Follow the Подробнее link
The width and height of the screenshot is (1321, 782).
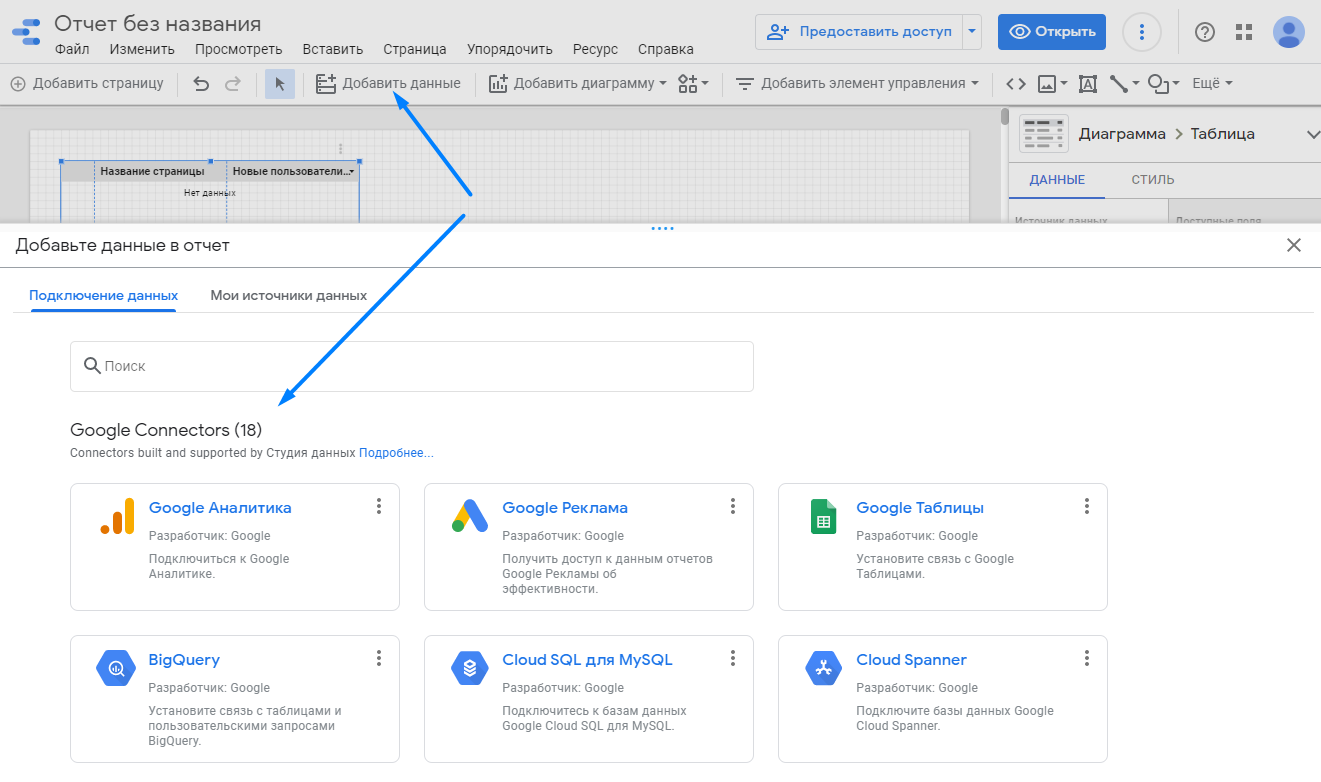coord(396,453)
